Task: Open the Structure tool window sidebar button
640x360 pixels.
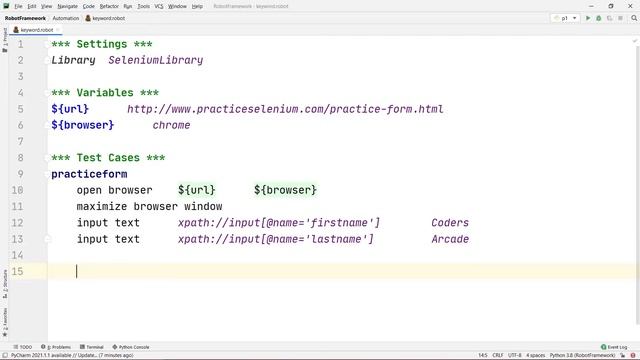Action: [5, 284]
